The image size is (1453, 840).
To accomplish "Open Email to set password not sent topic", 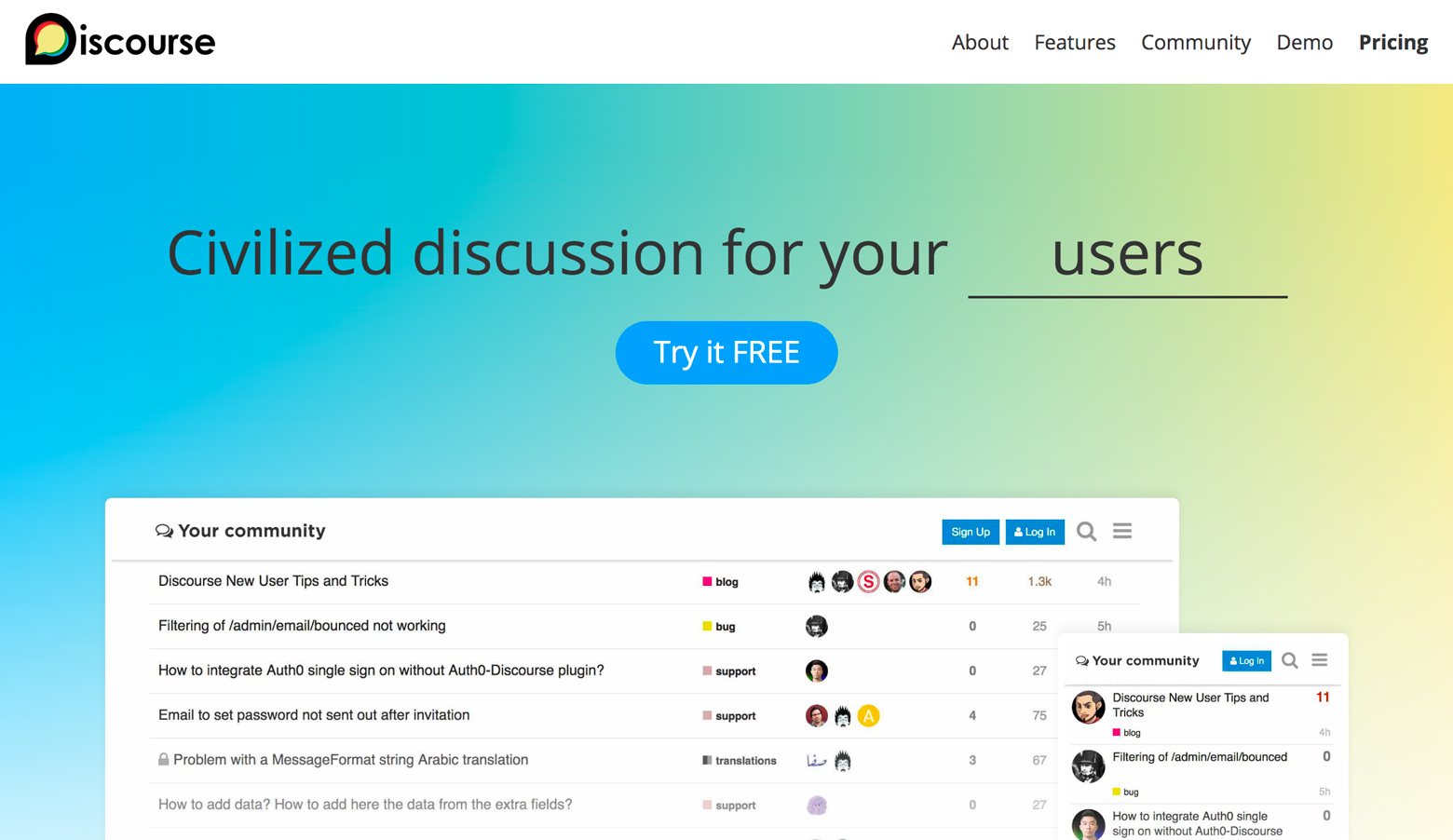I will pyautogui.click(x=314, y=715).
